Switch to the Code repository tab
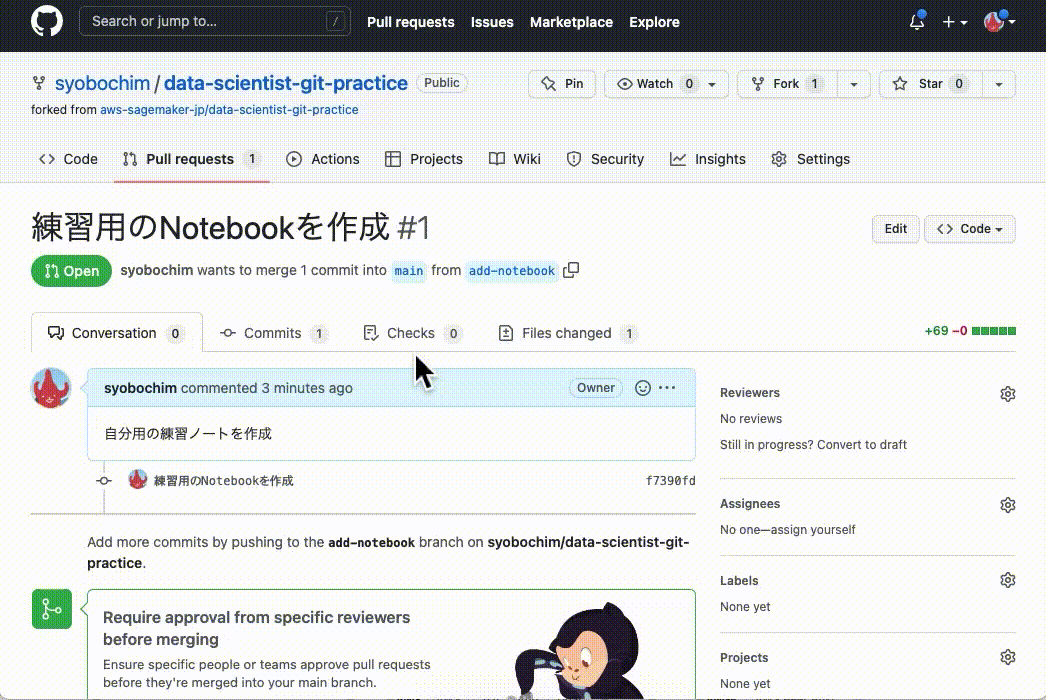Viewport: 1046px width, 700px height. tap(69, 159)
